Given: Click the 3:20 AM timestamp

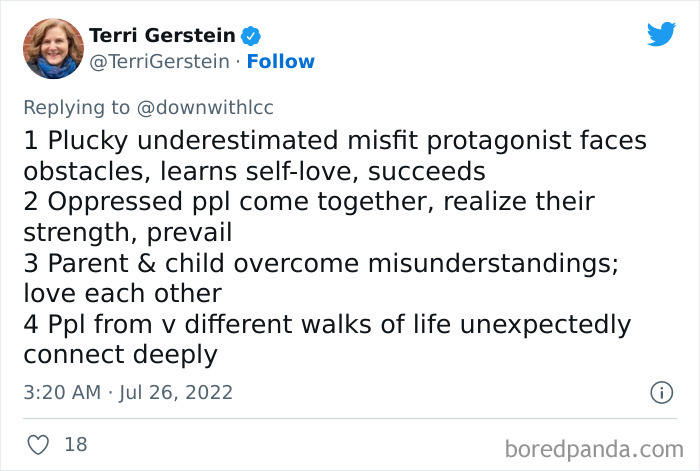Looking at the screenshot, I should pos(62,392).
